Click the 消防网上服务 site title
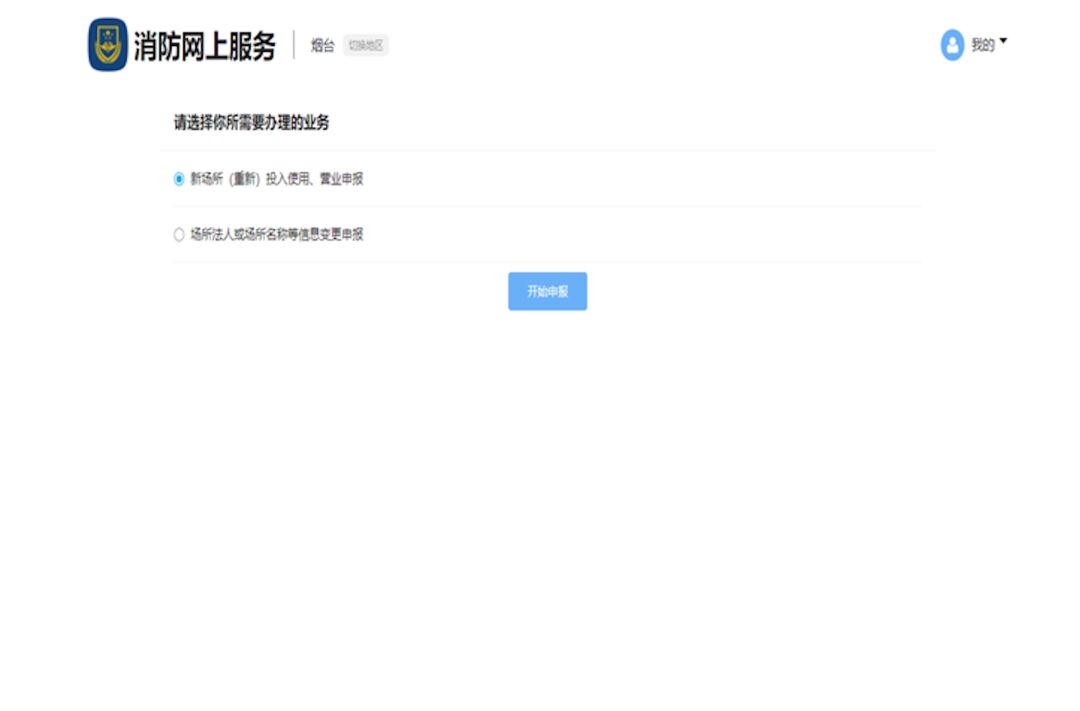1080x711 pixels. coord(205,46)
